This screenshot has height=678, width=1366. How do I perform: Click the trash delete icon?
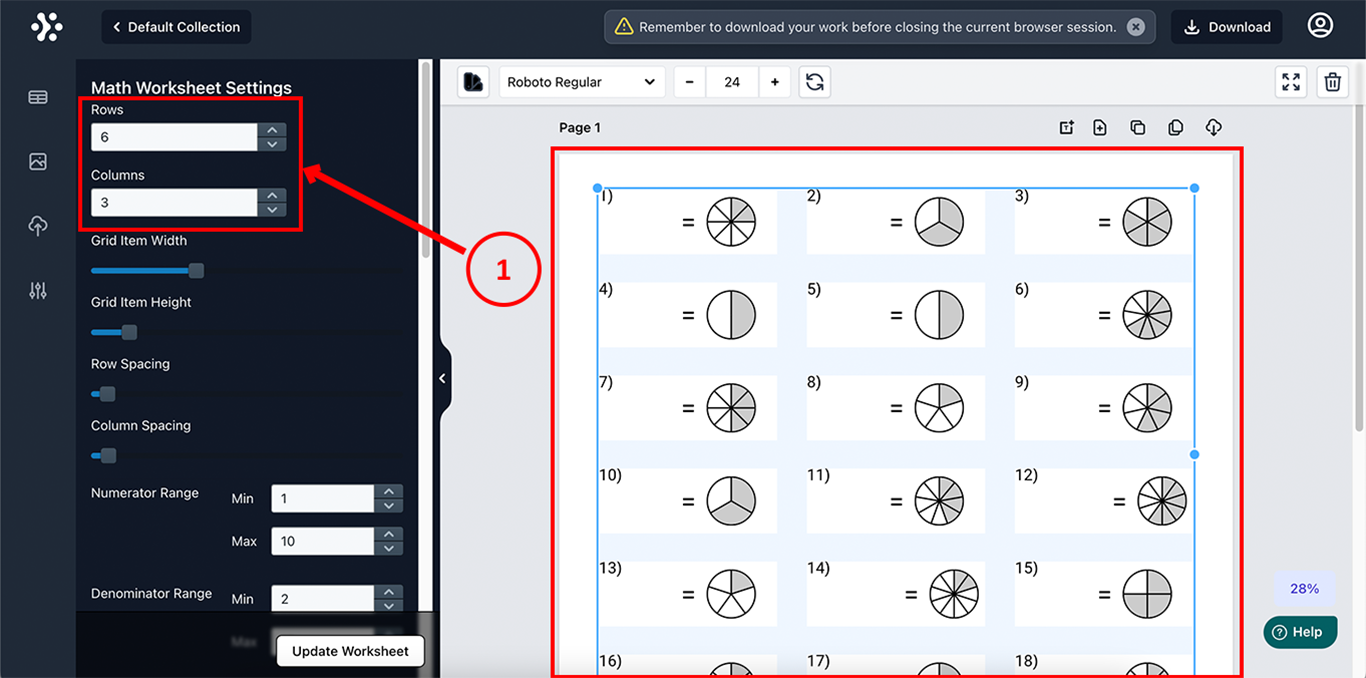(x=1333, y=82)
